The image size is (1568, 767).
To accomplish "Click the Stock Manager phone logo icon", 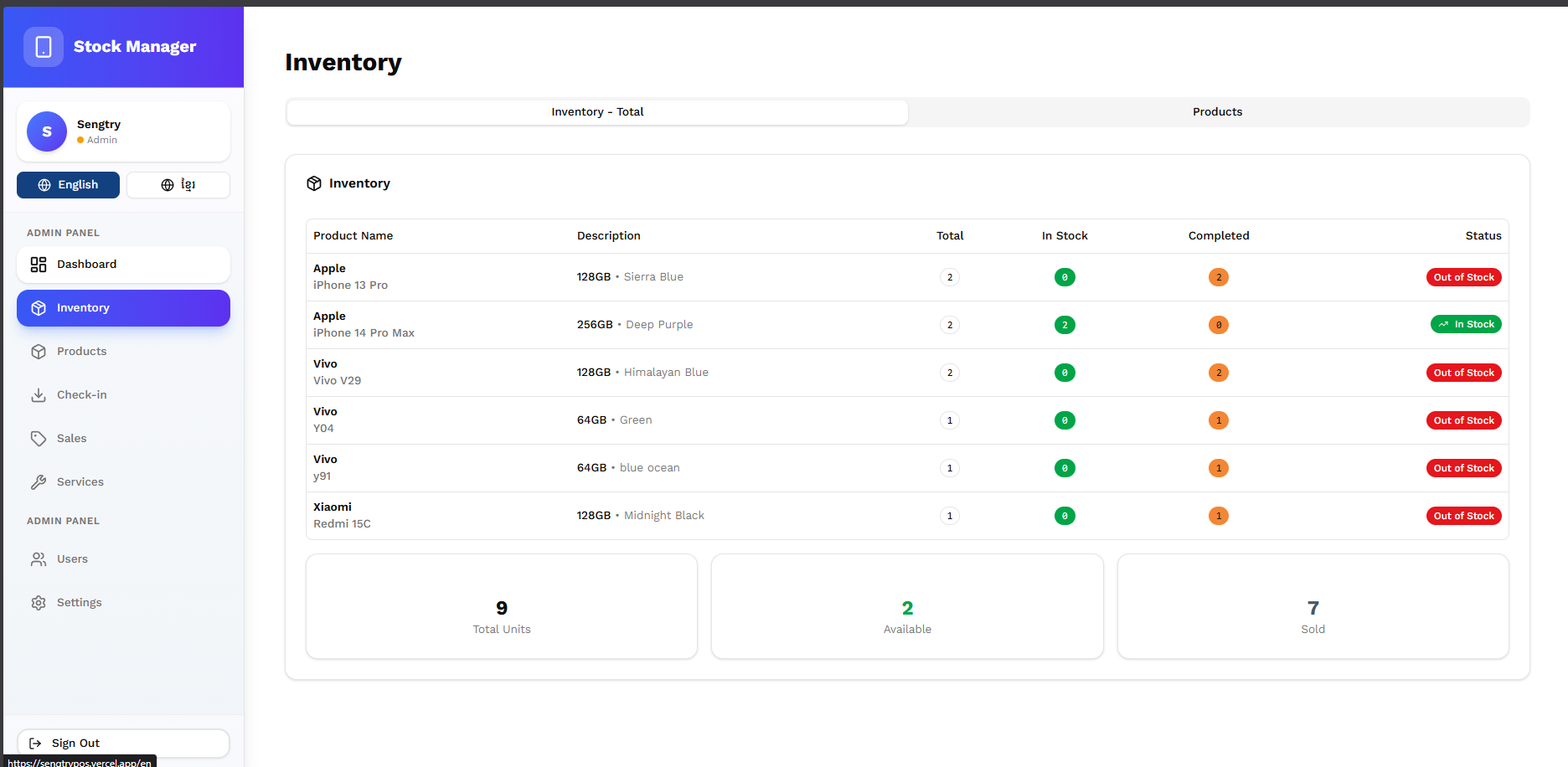I will coord(44,47).
